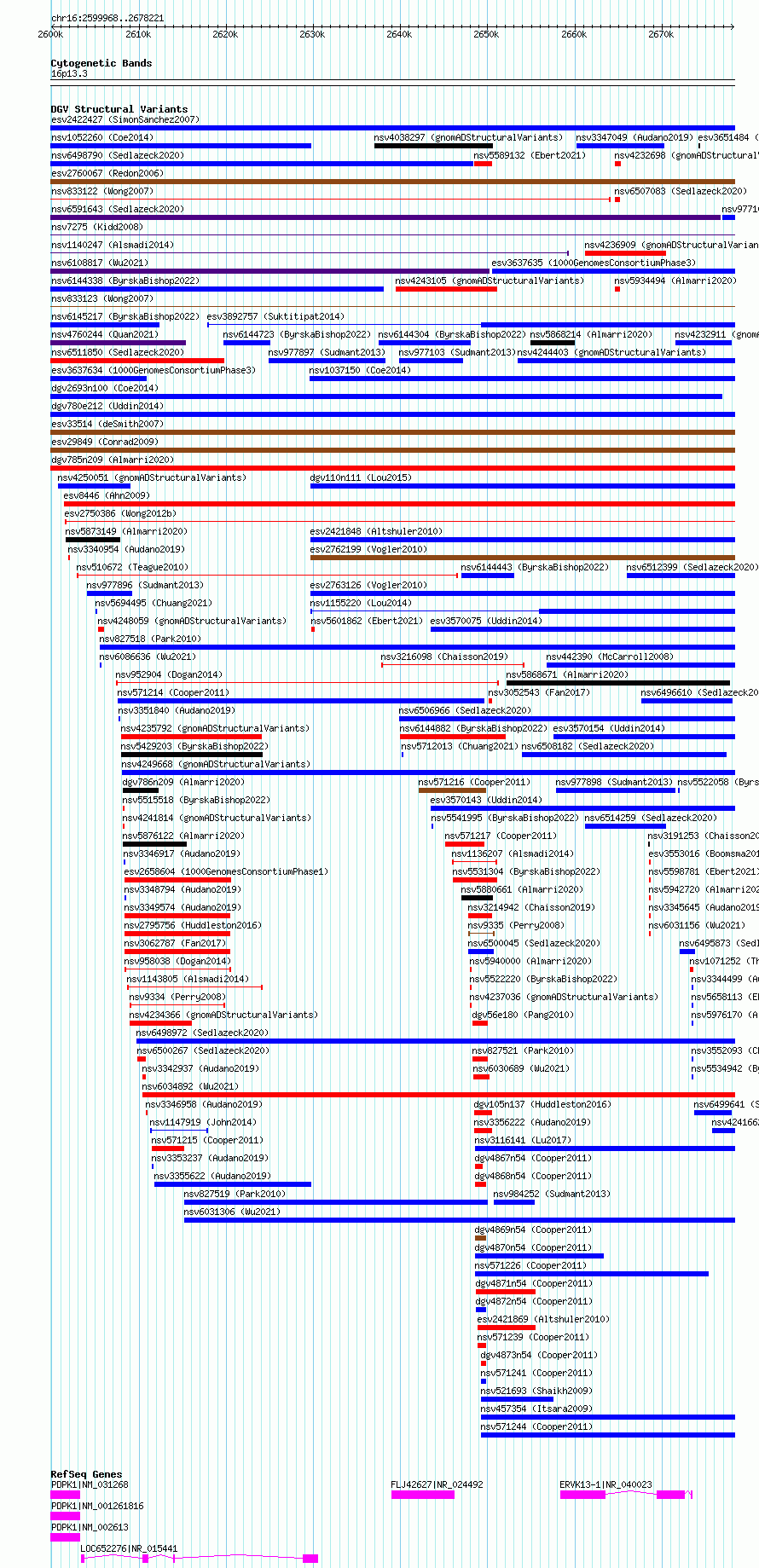Click LOC652276|NR_015441 gene label
The height and width of the screenshot is (1568, 759).
tap(130, 1548)
